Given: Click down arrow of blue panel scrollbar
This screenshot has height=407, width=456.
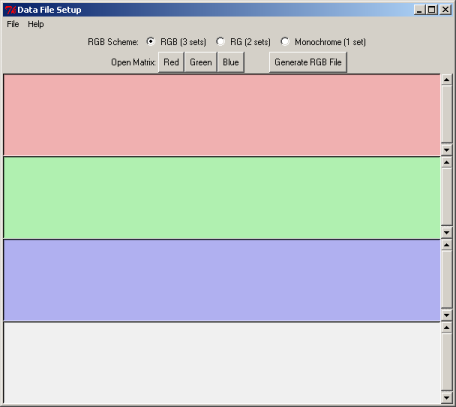Looking at the screenshot, I should click(447, 315).
